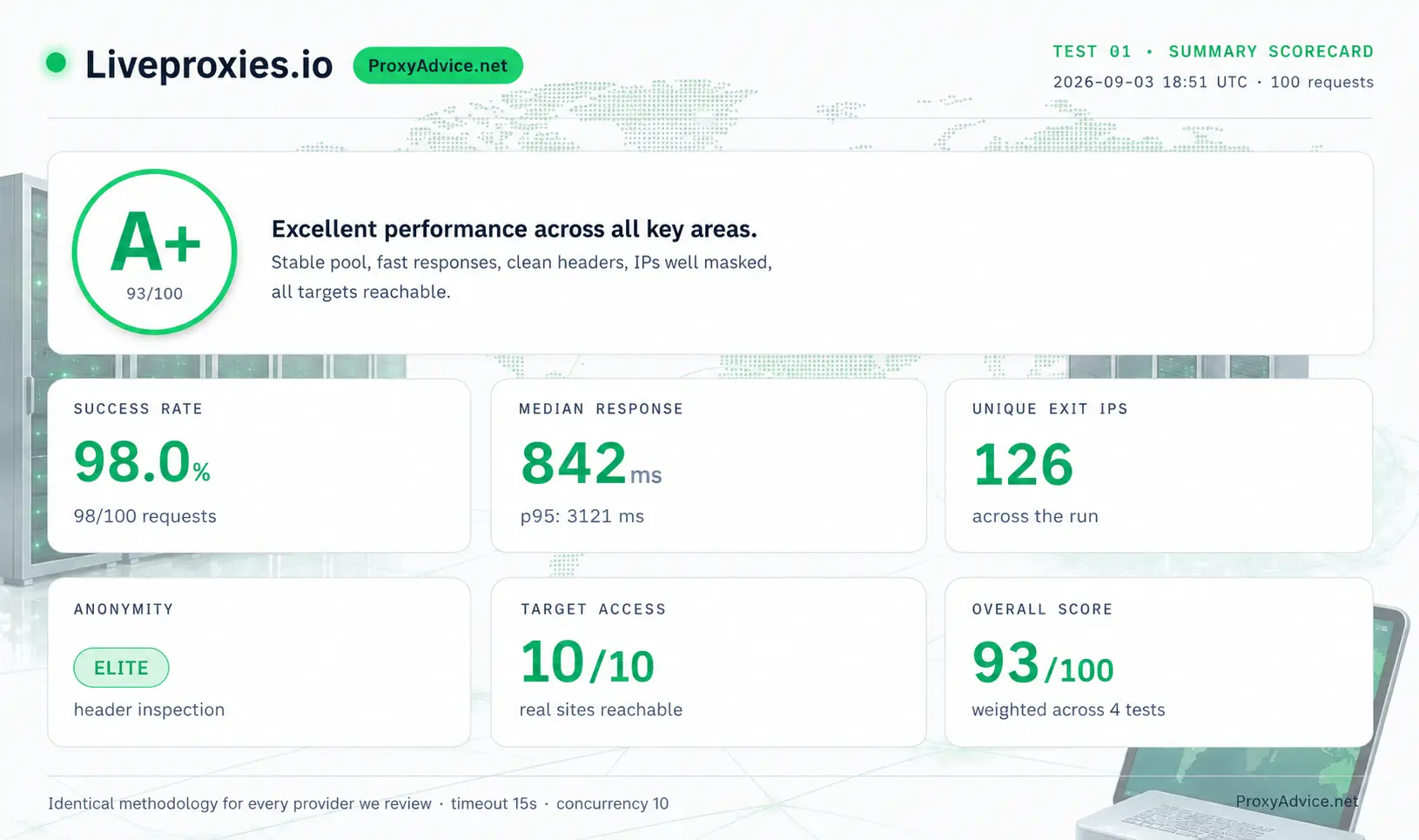The height and width of the screenshot is (840, 1419).
Task: Click the '98/100 requests' caption
Action: coord(145,516)
